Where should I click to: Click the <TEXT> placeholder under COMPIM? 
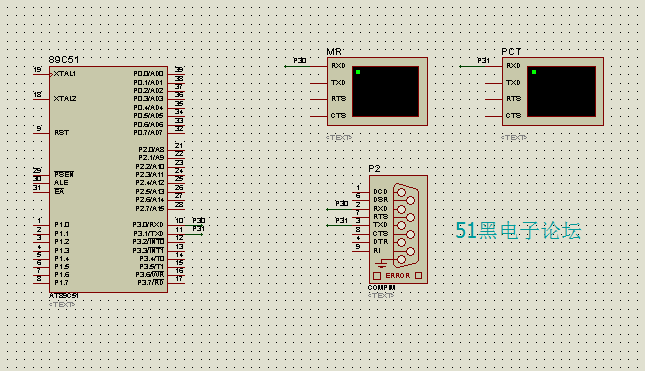click(381, 295)
